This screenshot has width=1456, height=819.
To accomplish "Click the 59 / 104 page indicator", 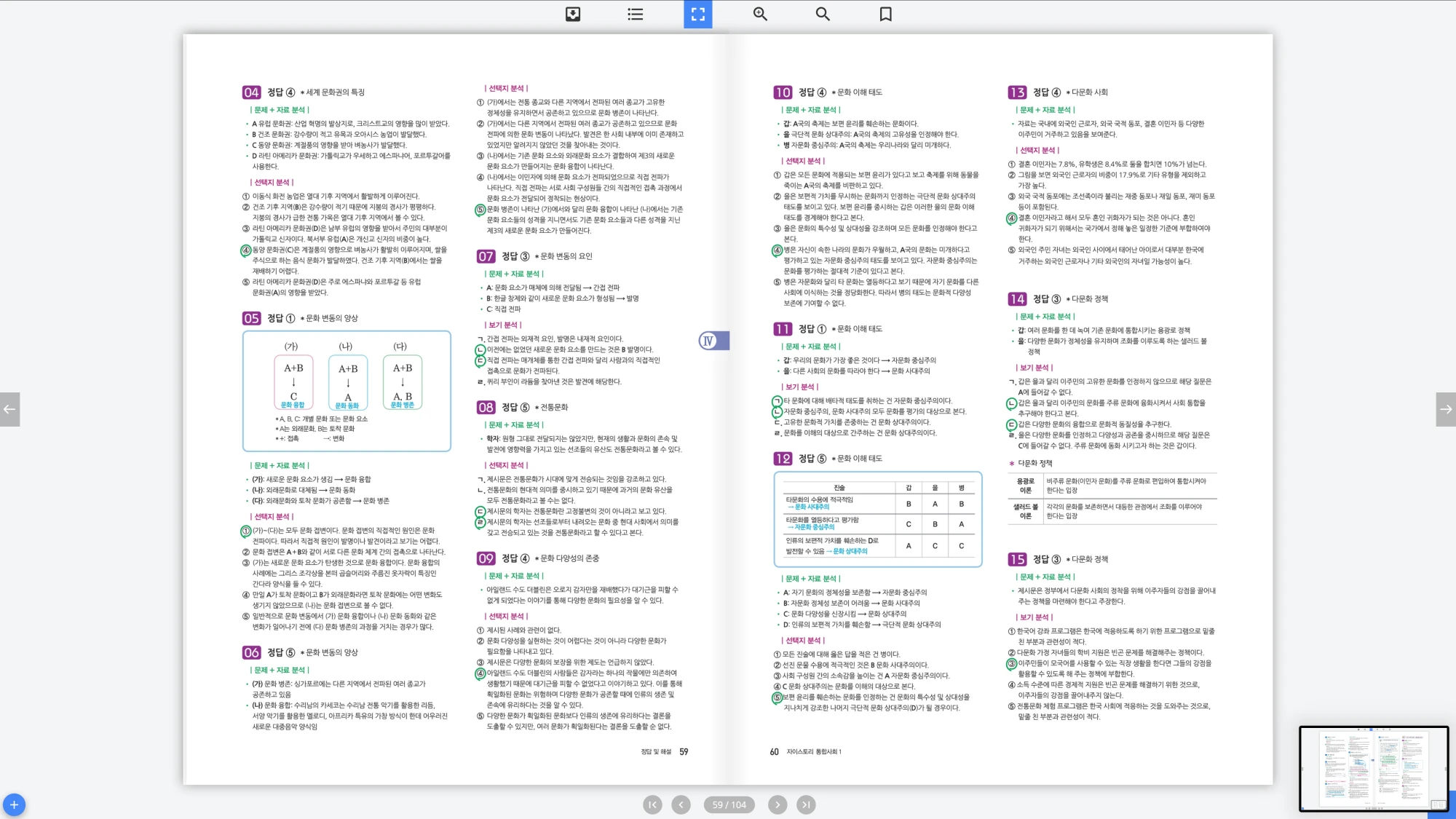I will tap(729, 804).
